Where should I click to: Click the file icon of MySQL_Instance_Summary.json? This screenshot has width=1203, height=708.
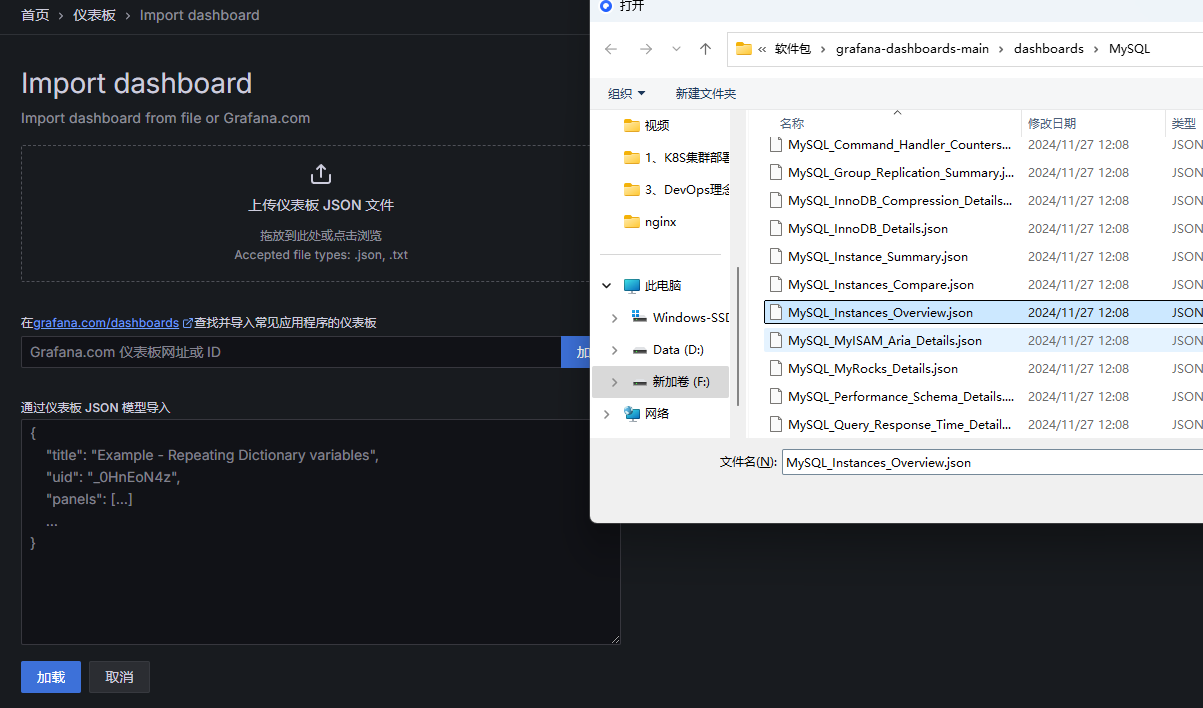776,256
